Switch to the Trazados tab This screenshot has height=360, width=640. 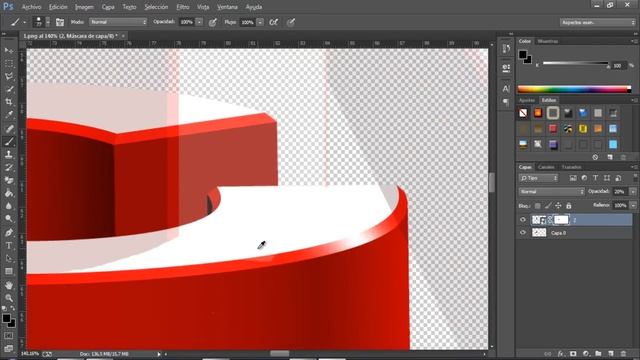571,167
